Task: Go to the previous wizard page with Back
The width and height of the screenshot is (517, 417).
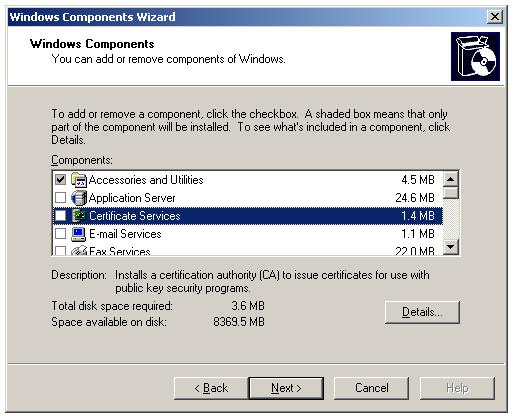Action: click(x=211, y=388)
